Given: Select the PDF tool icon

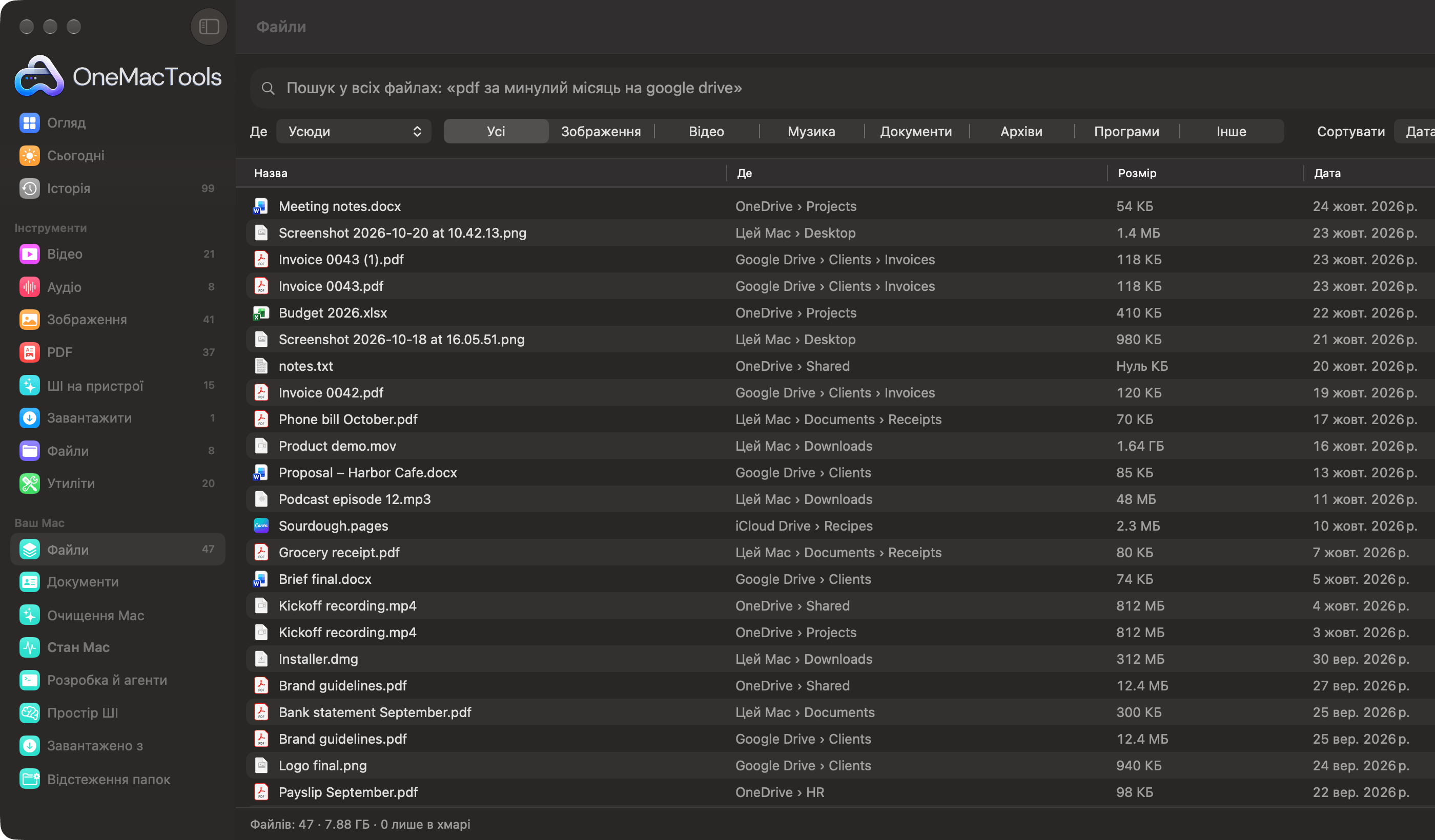Looking at the screenshot, I should pyautogui.click(x=30, y=352).
